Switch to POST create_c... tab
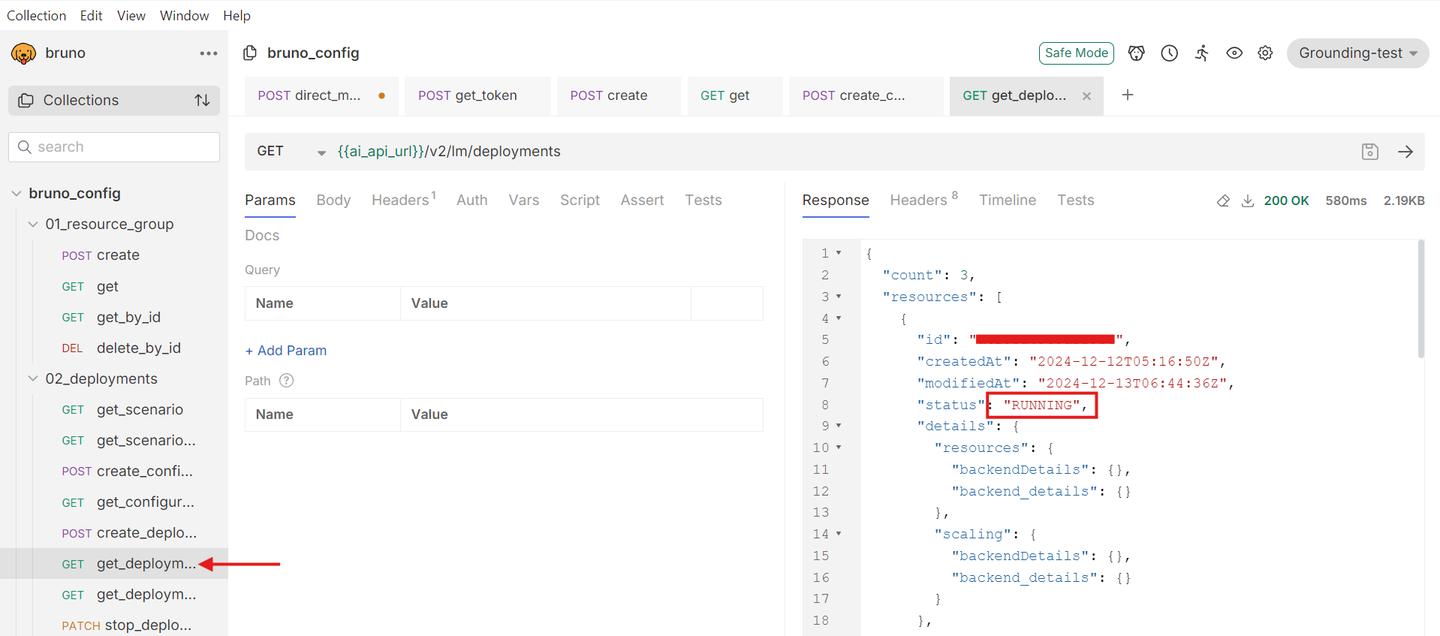 tap(866, 96)
